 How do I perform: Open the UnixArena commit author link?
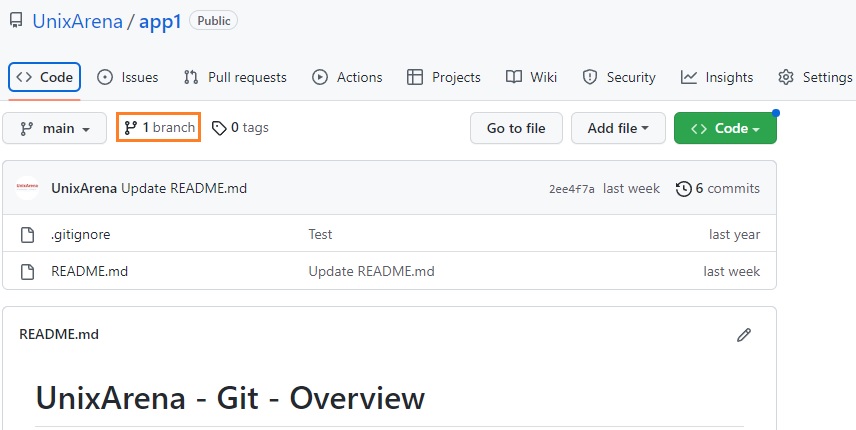pyautogui.click(x=84, y=188)
